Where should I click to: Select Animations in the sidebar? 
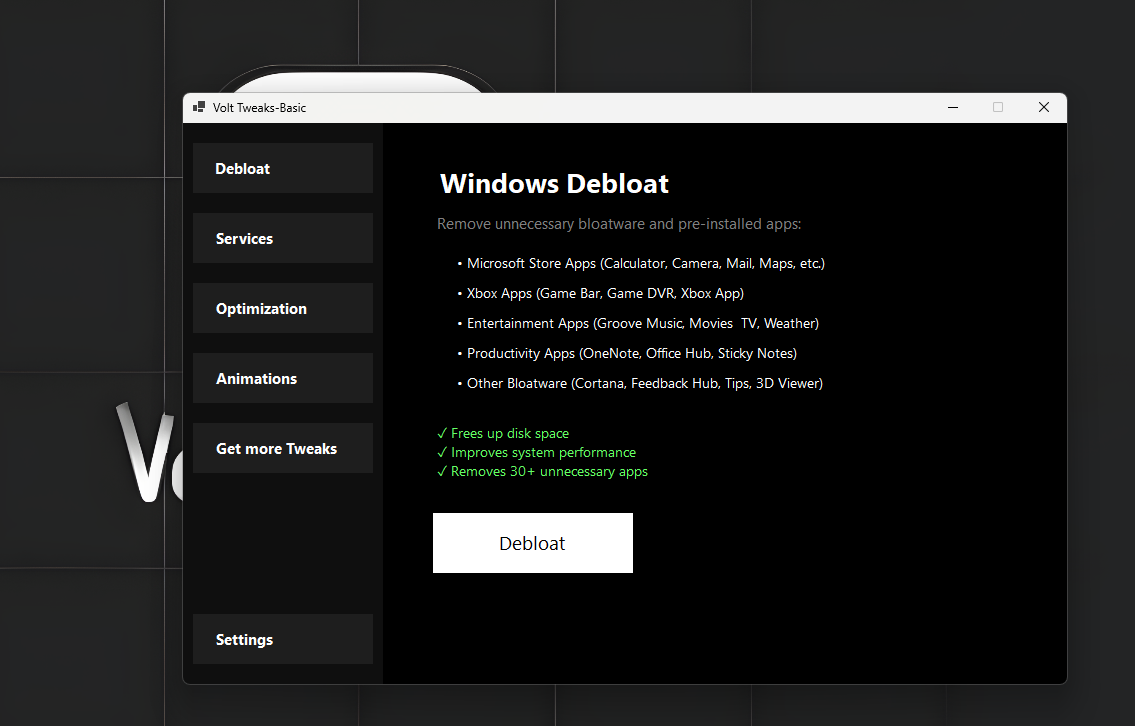pos(282,378)
